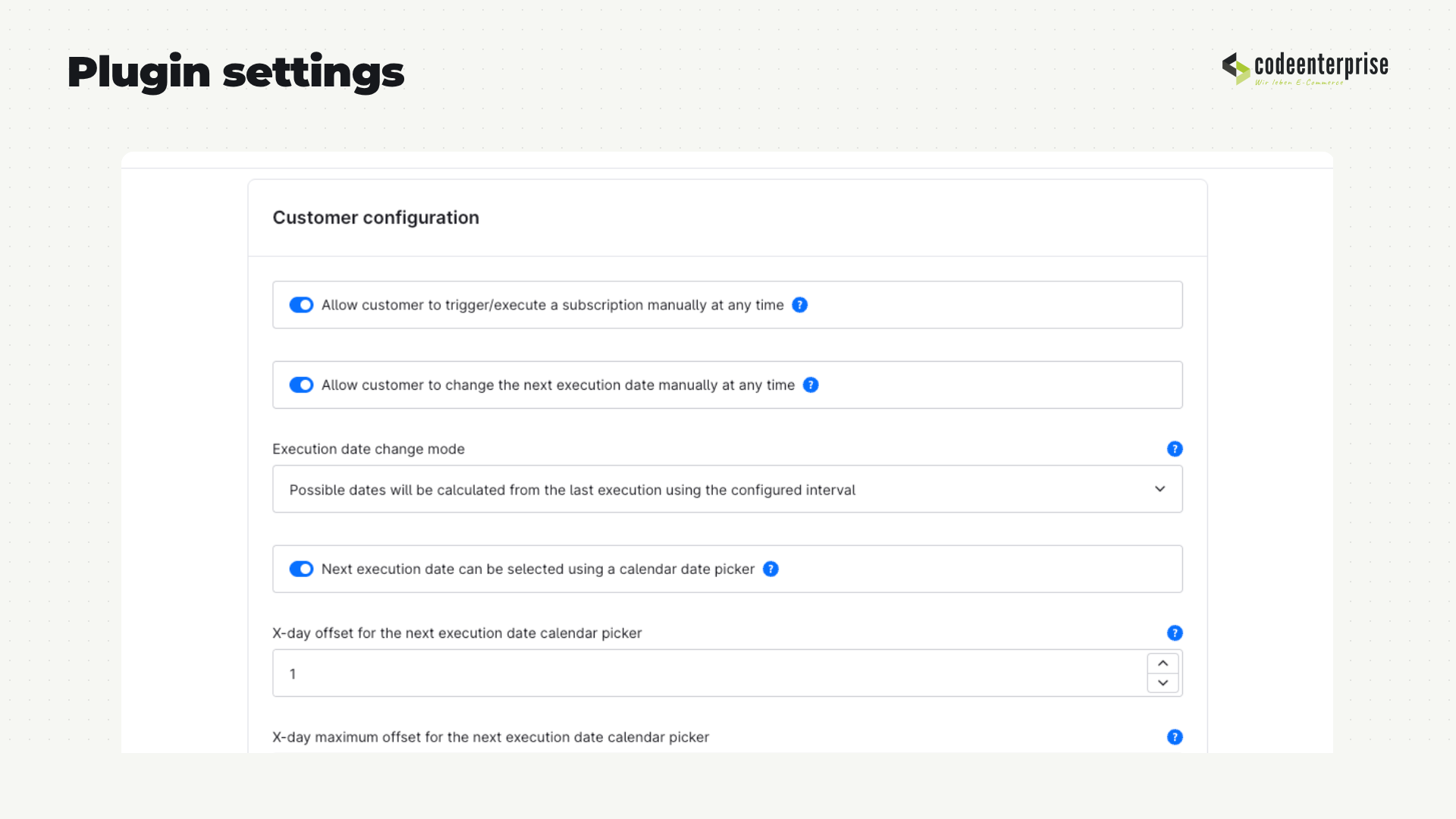This screenshot has height=819, width=1456.
Task: Click 'Allow customer to change the next execution date' label
Action: tap(558, 385)
